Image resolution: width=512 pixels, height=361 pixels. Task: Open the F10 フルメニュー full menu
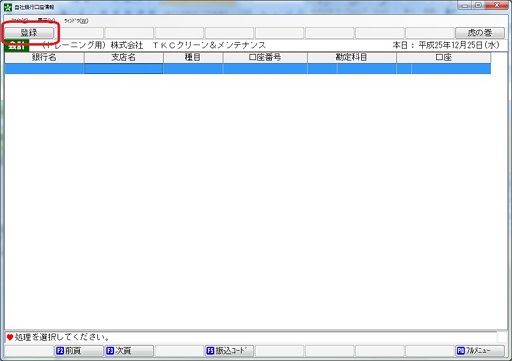tap(480, 351)
